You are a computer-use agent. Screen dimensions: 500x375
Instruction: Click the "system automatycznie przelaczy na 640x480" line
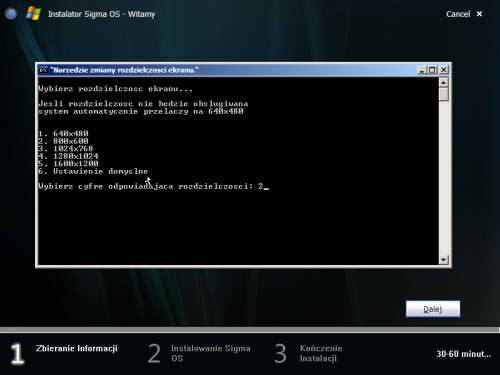tap(141, 111)
